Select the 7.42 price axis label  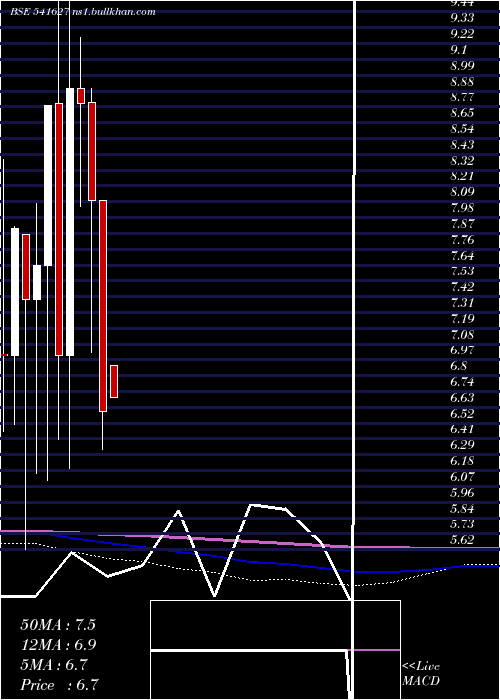pos(462,287)
